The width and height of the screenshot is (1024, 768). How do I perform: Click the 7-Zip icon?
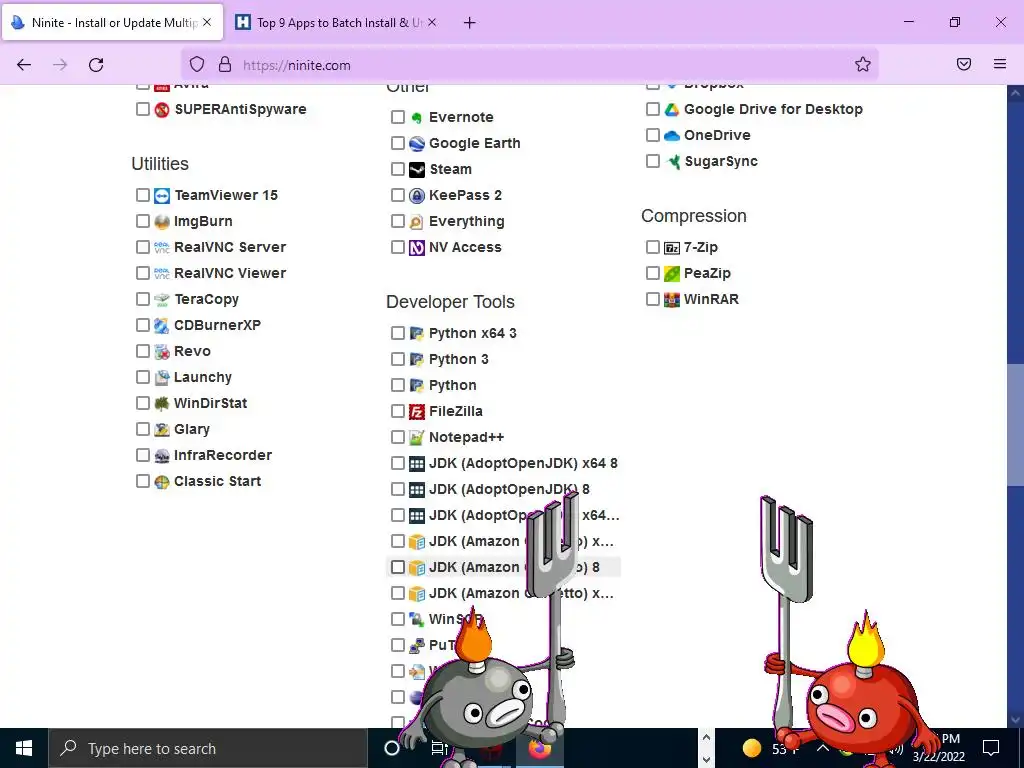pyautogui.click(x=672, y=248)
